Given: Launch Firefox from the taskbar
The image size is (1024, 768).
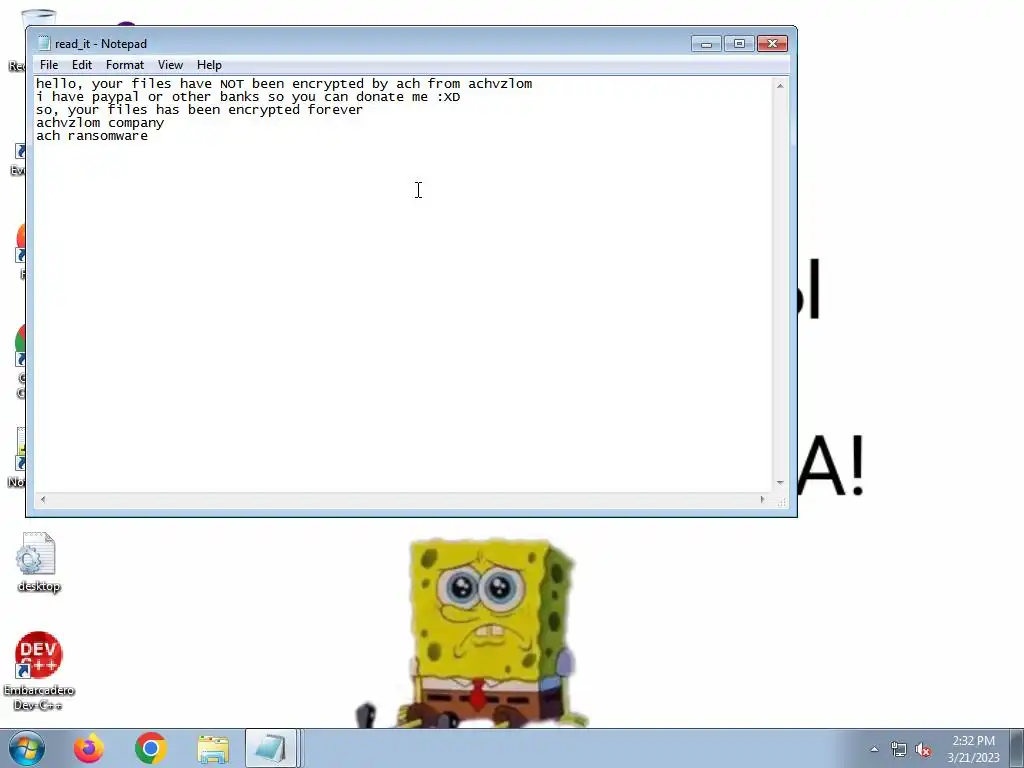Looking at the screenshot, I should [x=88, y=748].
